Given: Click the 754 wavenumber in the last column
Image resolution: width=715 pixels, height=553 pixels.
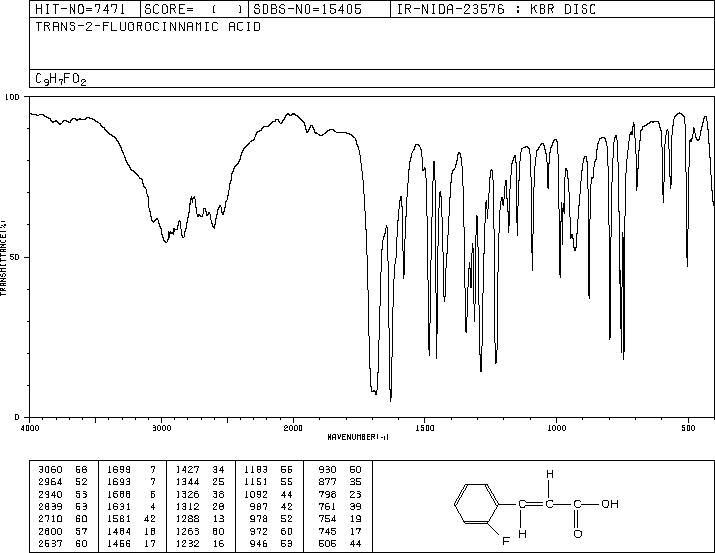Looking at the screenshot, I should coord(327,519).
